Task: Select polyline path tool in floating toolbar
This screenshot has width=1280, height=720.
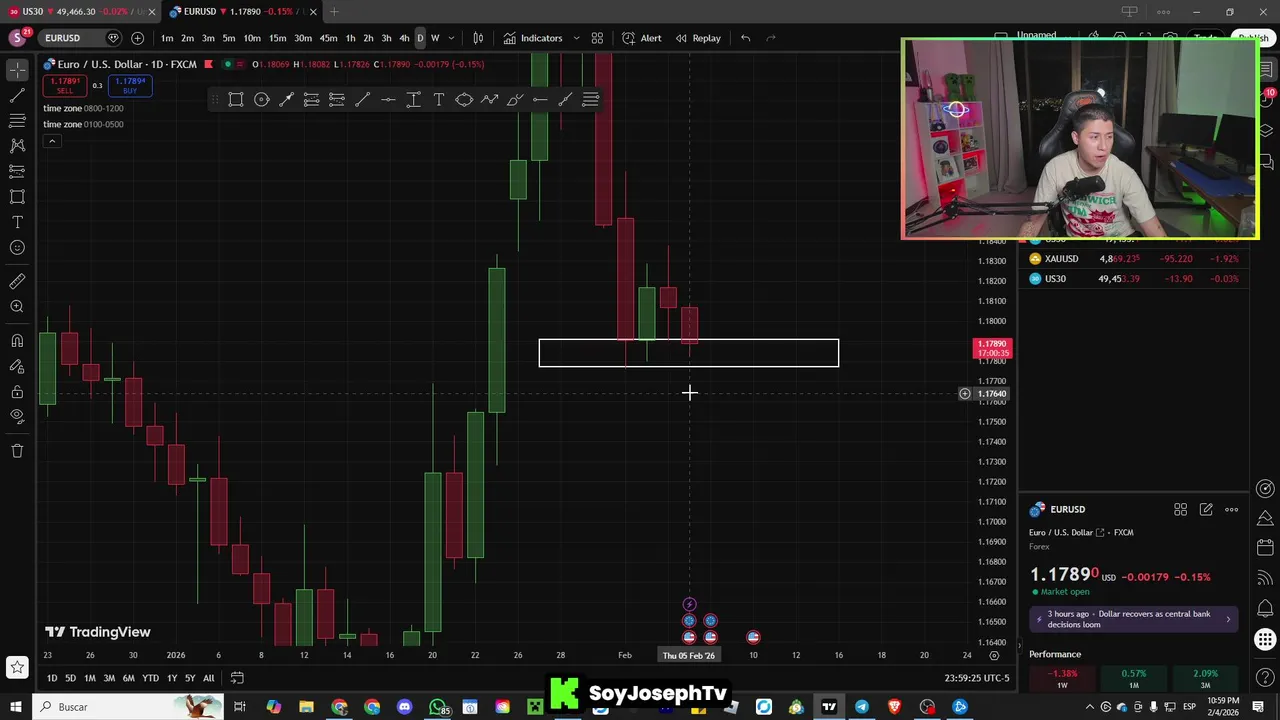Action: [x=489, y=99]
